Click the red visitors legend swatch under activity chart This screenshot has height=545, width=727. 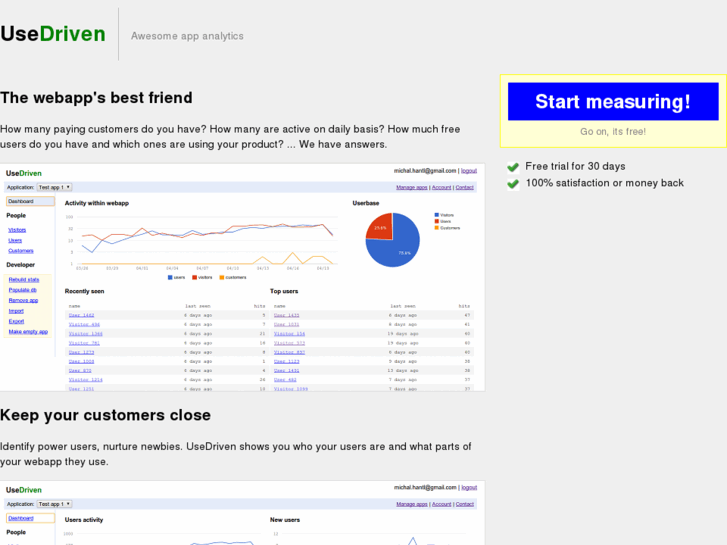195,277
